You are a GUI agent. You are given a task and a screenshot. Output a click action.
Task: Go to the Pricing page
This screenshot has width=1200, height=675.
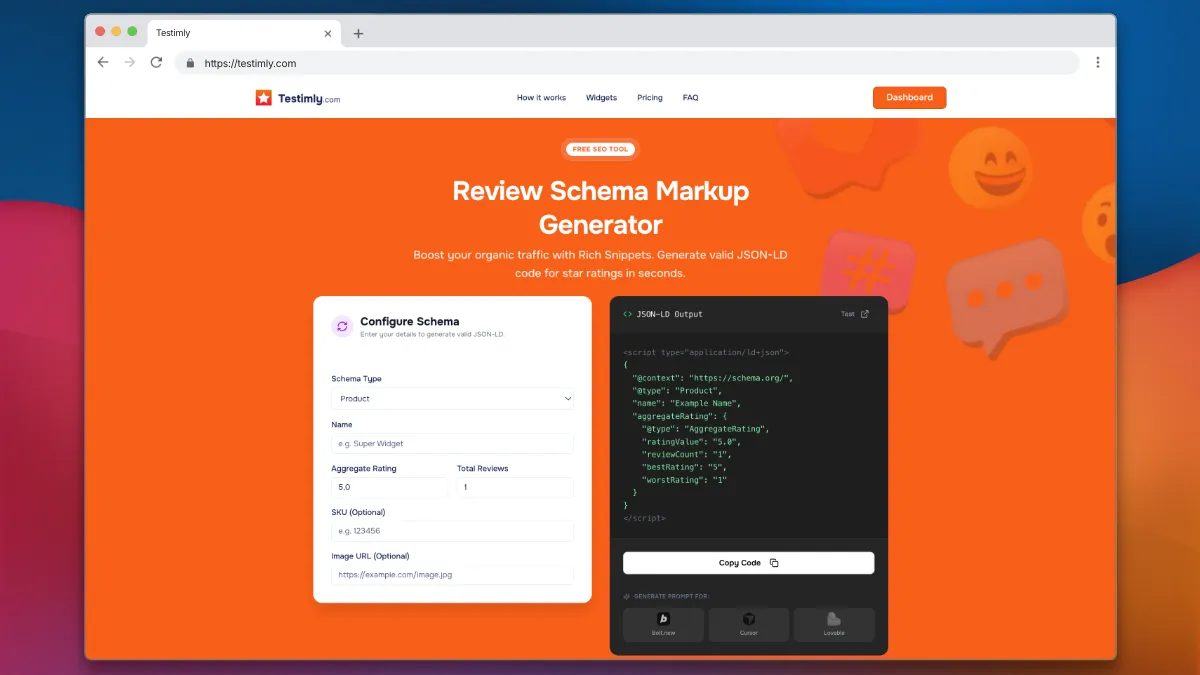point(650,98)
